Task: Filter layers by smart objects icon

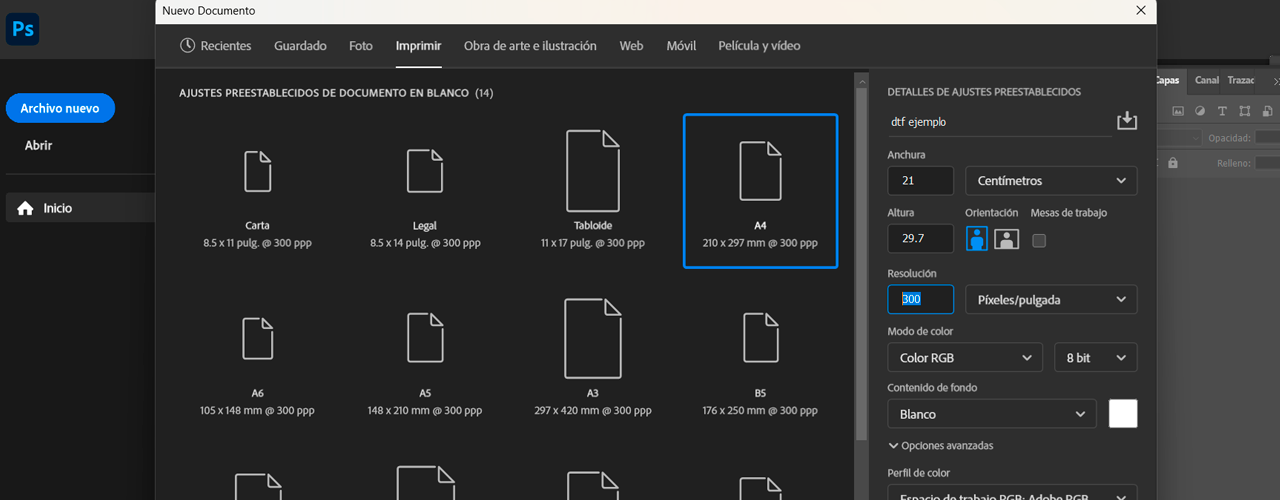Action: [1266, 111]
